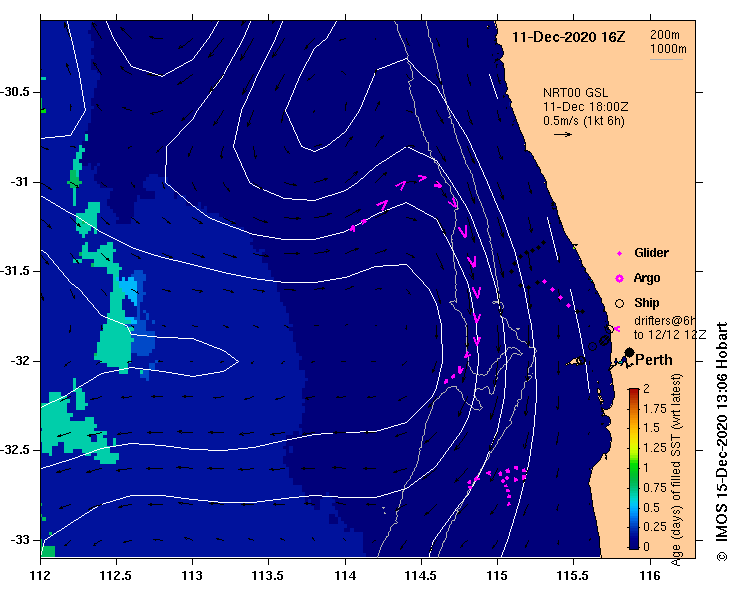
Task: Click the latitude axis label '-30.5'
Action: (16, 92)
